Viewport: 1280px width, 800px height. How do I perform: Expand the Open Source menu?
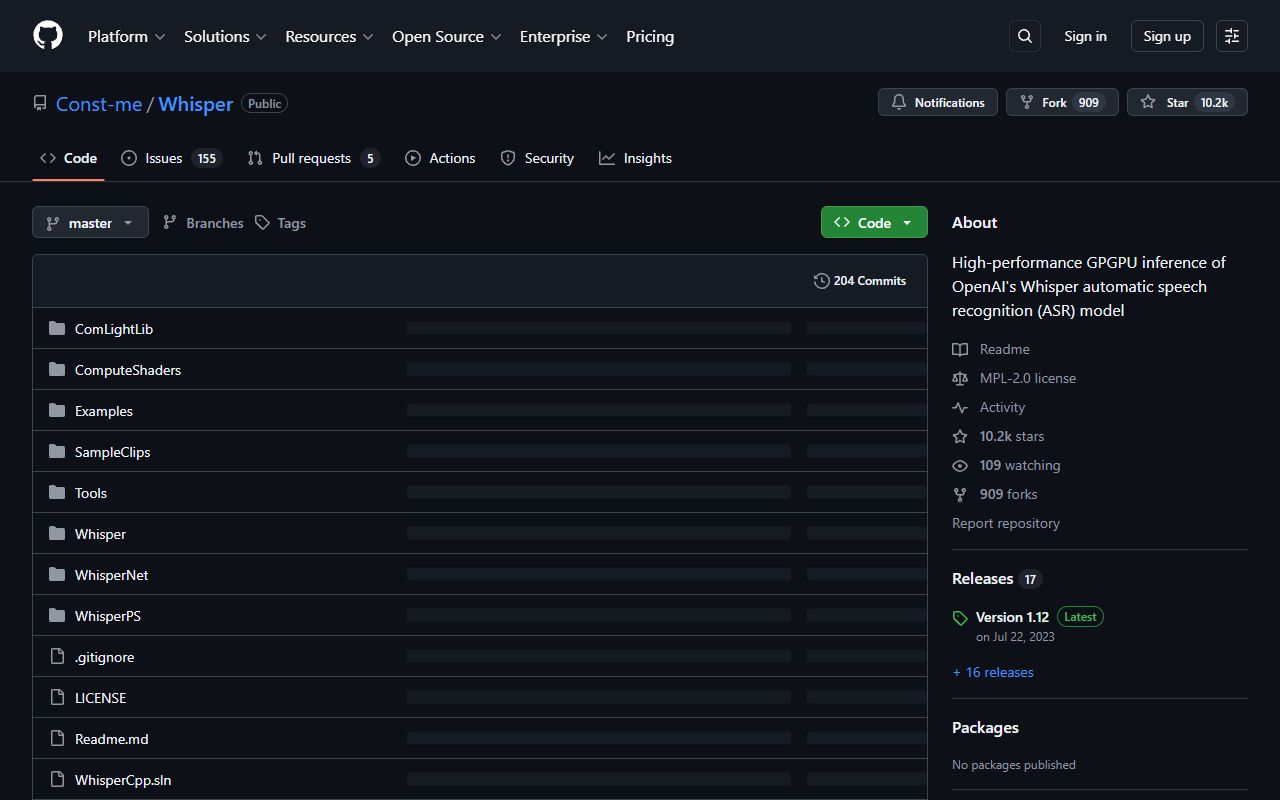click(x=446, y=36)
